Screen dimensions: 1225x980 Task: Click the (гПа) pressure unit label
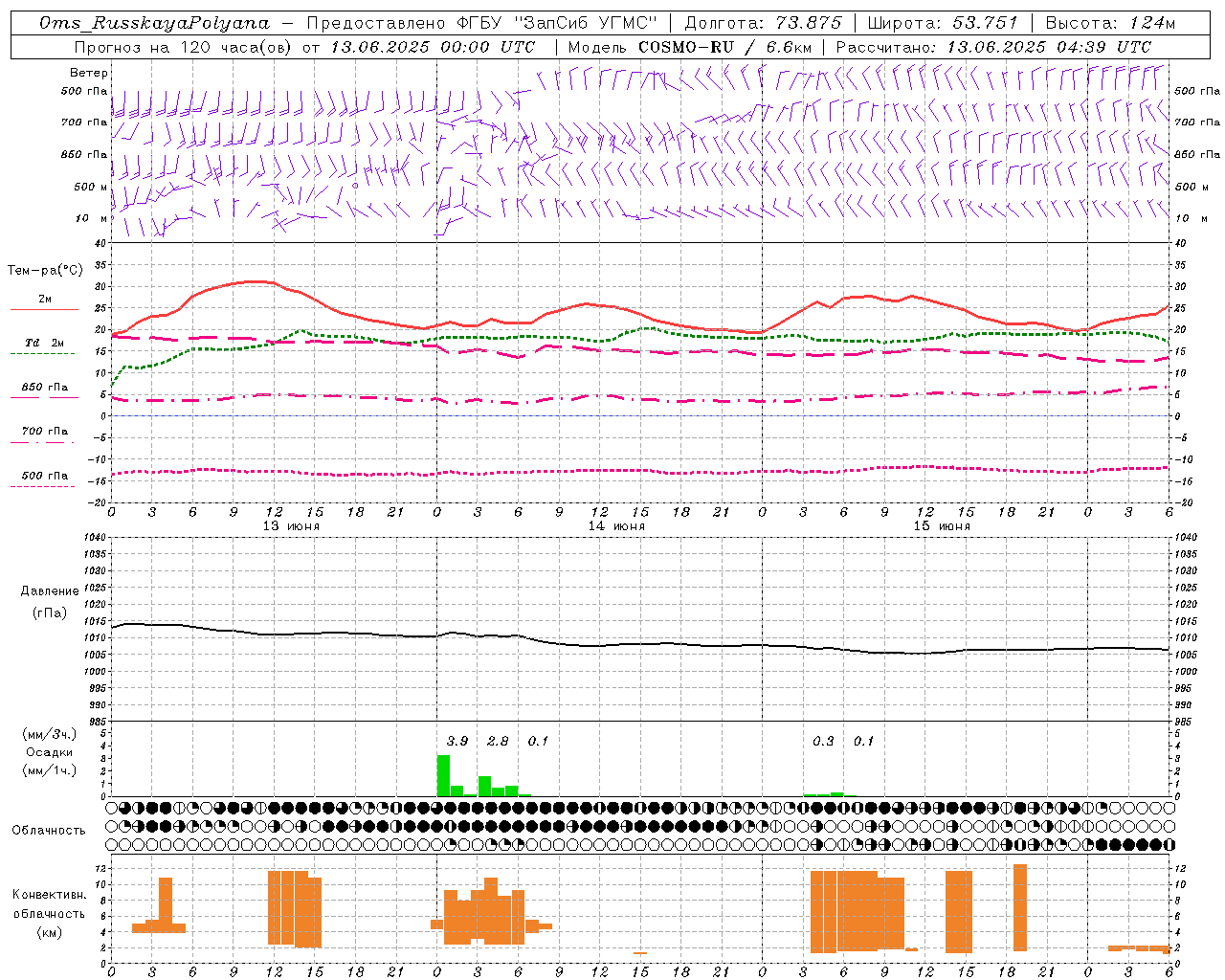(50, 613)
